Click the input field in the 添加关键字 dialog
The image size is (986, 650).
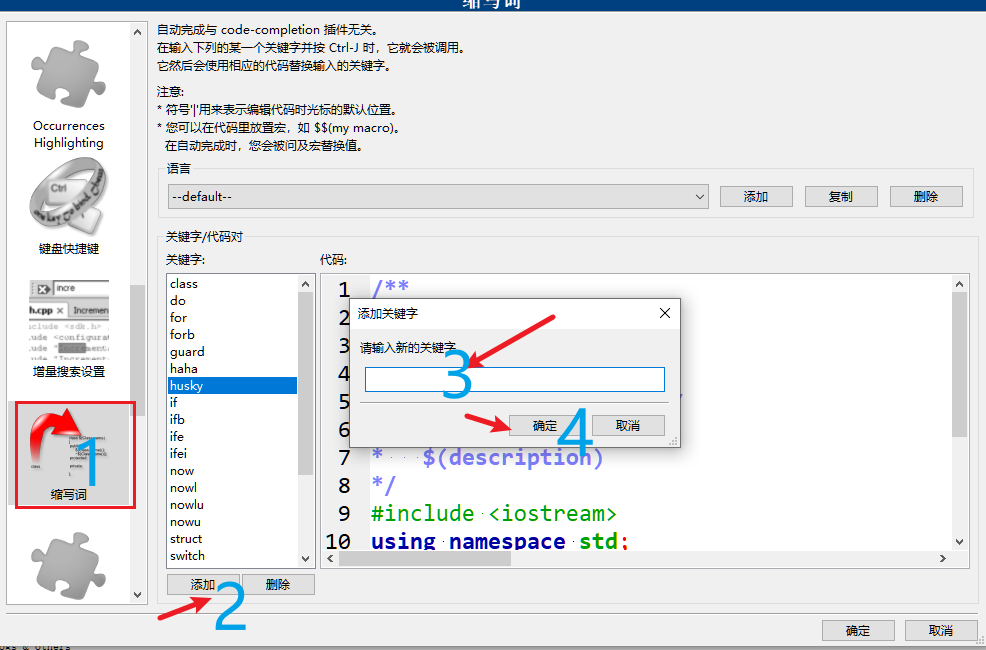pos(514,379)
